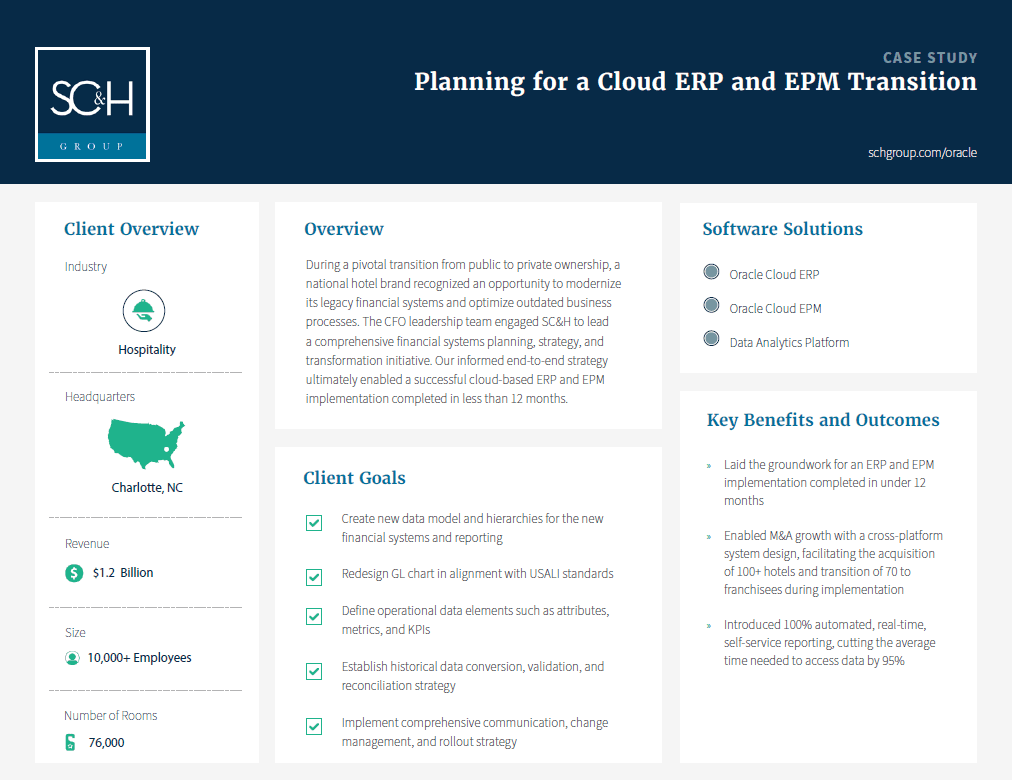Screen dimensions: 1012x780
Task: Click the 'Key Benefits and Outcomes' heading
Action: point(823,420)
